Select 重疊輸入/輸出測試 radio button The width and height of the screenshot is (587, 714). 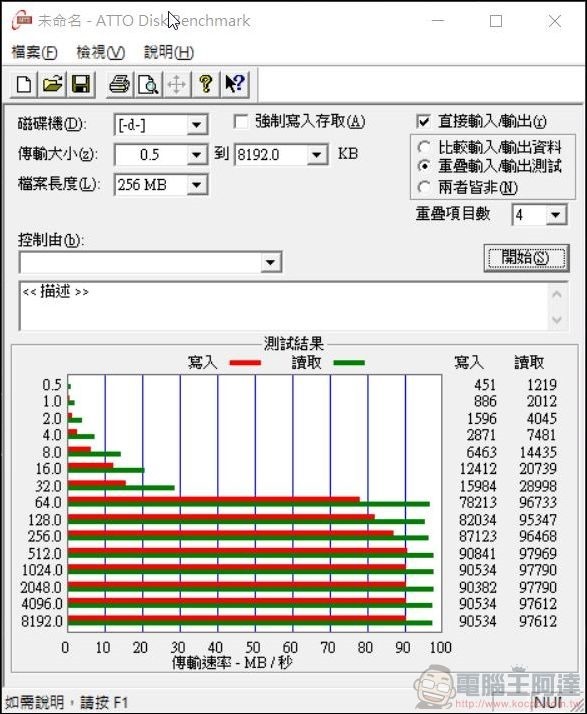[424, 166]
